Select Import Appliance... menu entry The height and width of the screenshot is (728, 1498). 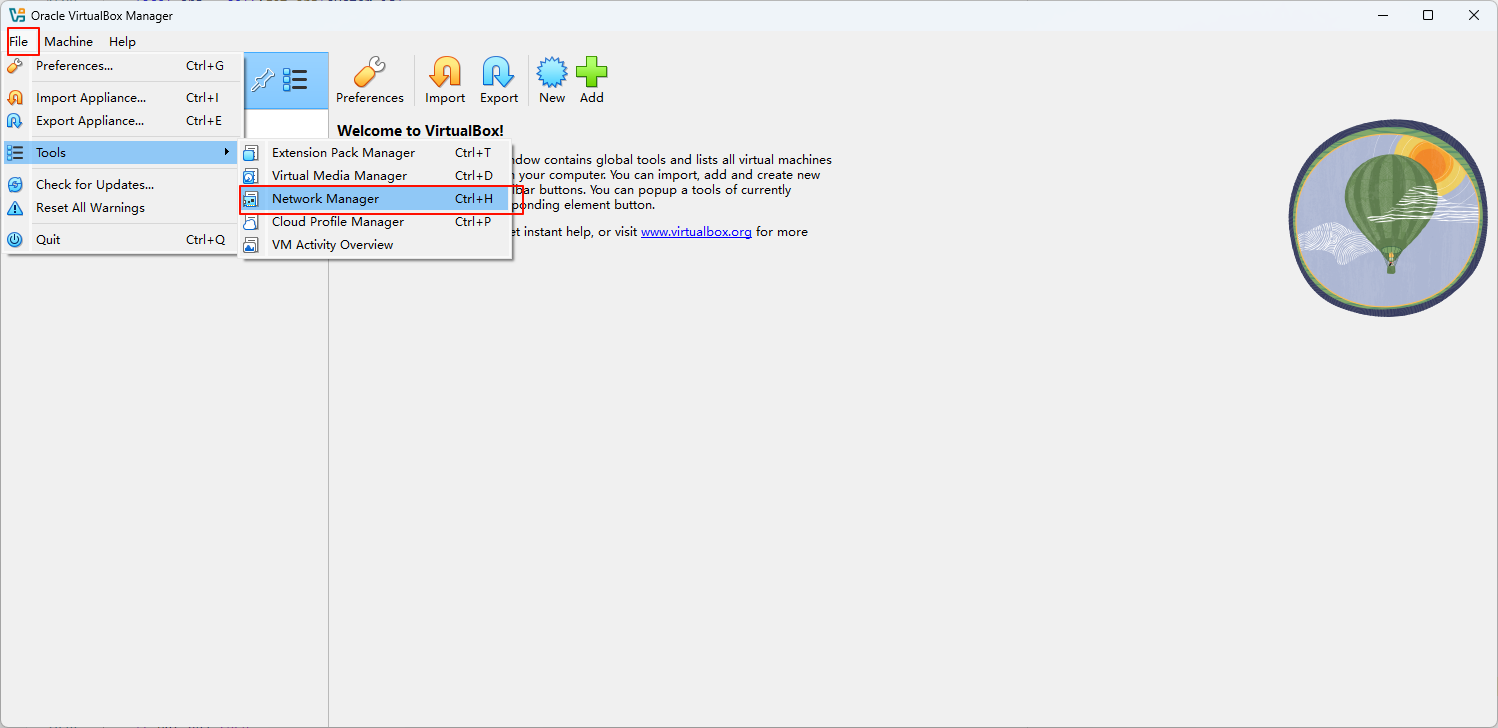tap(123, 98)
